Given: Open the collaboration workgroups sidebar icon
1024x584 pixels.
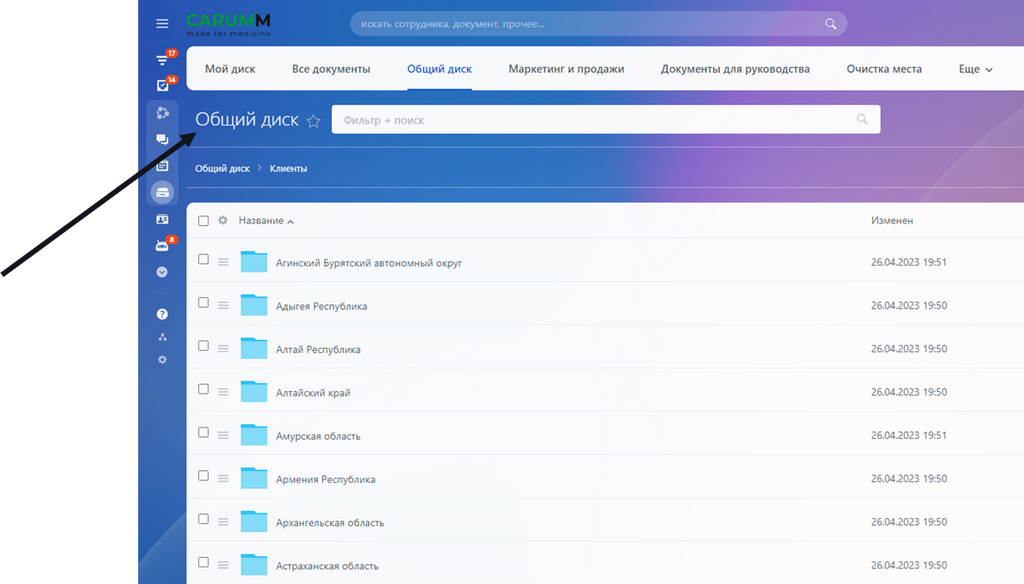Looking at the screenshot, I should point(163,113).
